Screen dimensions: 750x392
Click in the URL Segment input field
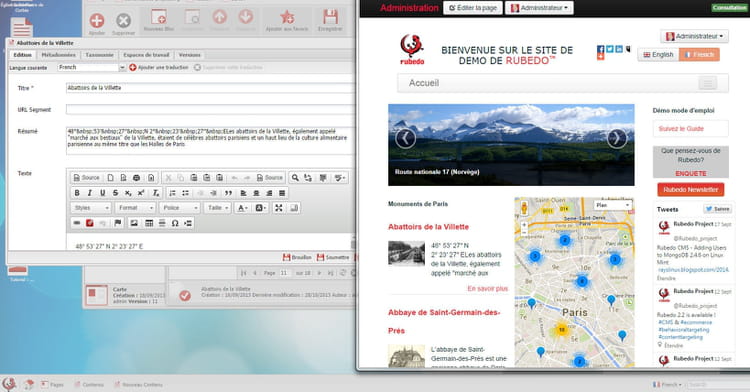pyautogui.click(x=210, y=109)
